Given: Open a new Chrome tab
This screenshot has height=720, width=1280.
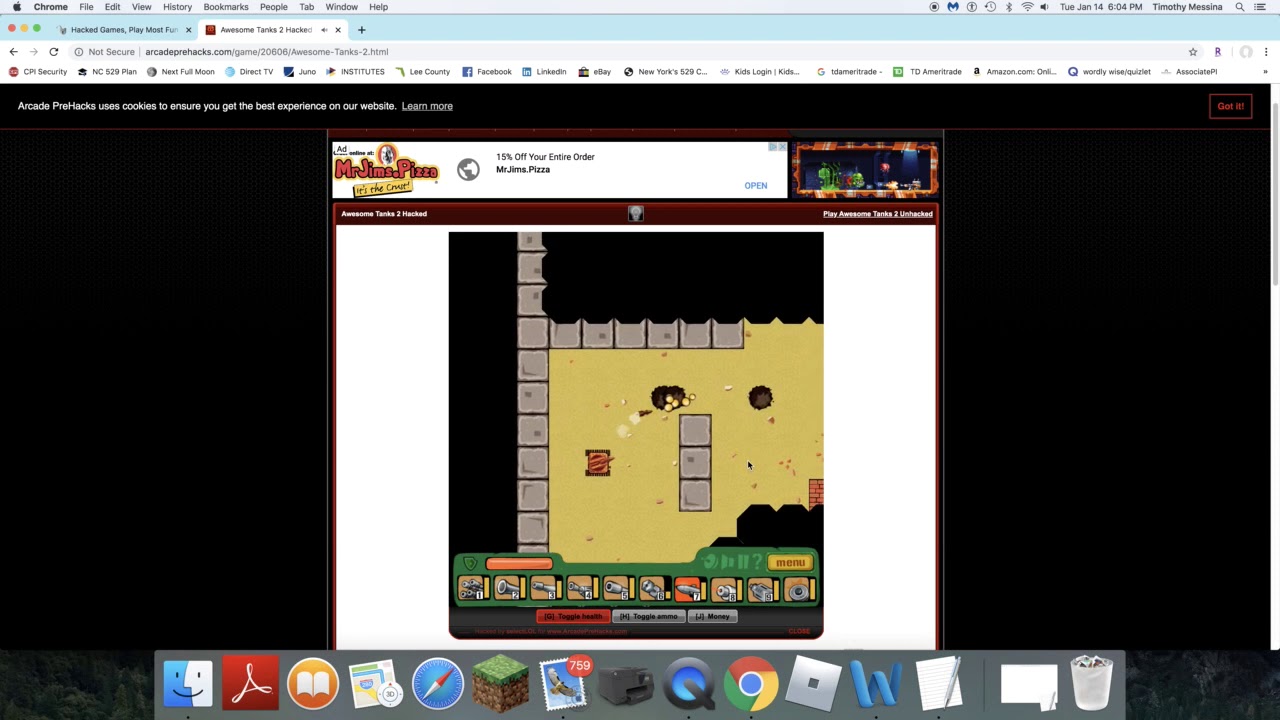Looking at the screenshot, I should click(362, 30).
